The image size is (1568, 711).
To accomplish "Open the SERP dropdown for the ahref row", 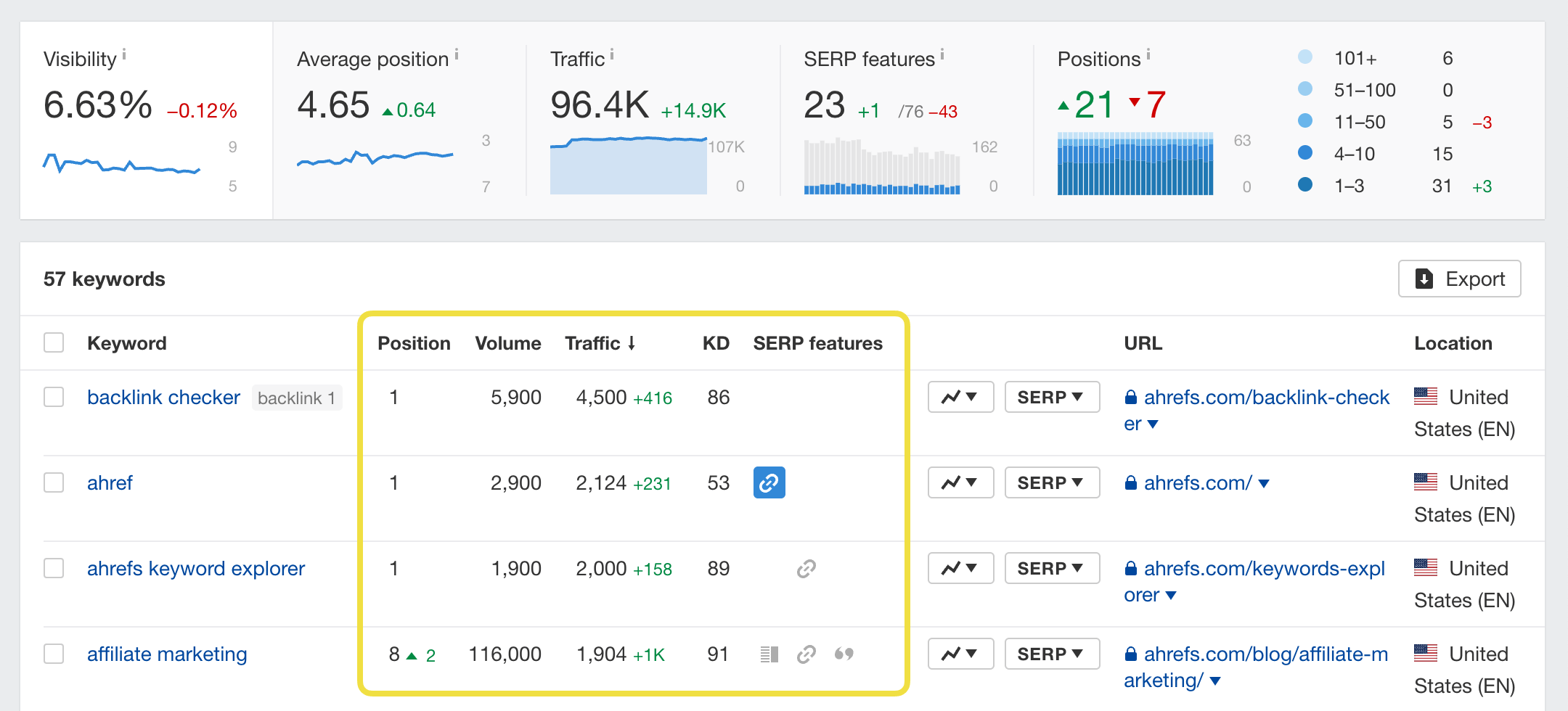I will tap(1051, 482).
